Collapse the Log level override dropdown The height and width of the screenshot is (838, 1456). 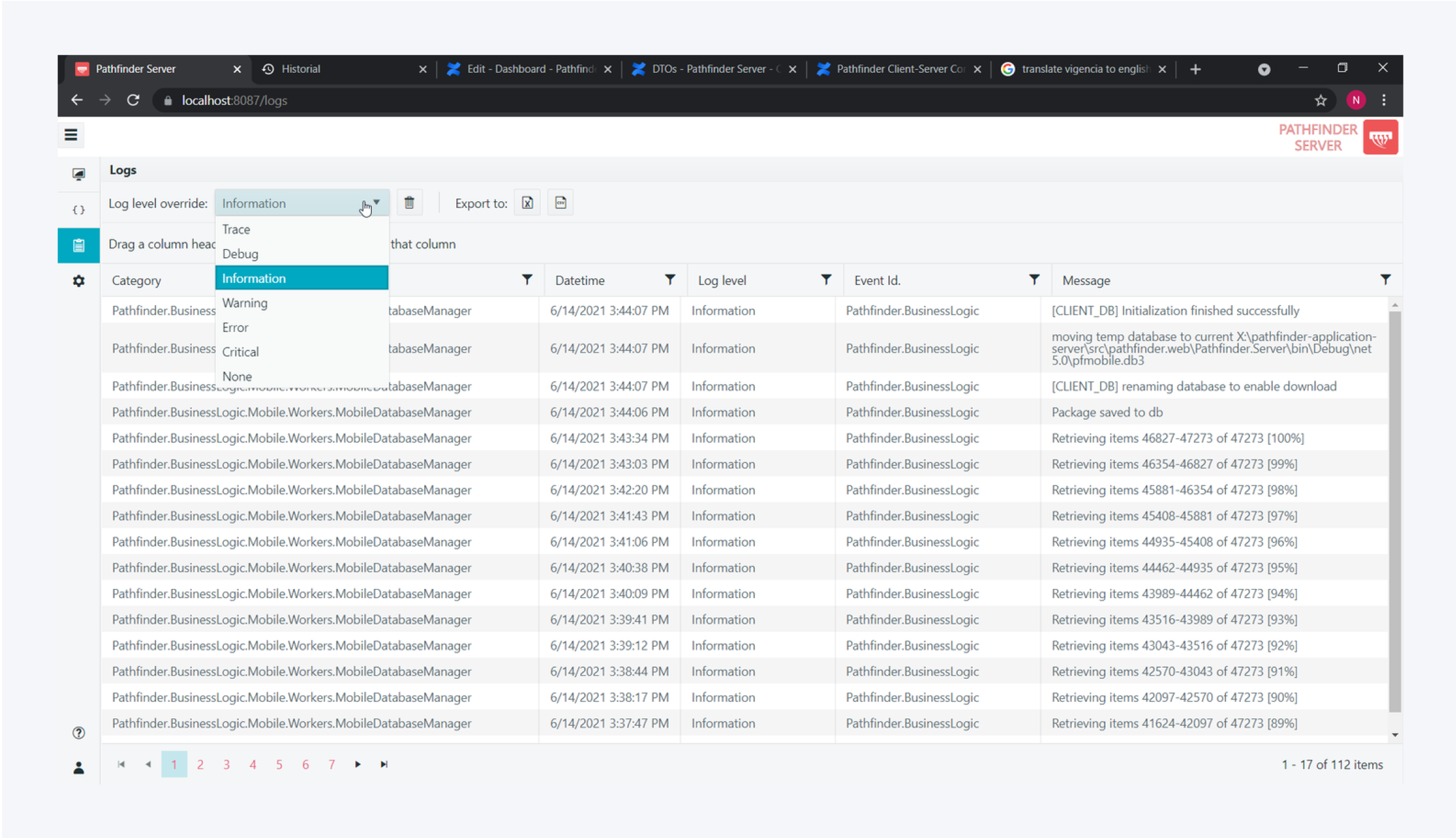point(376,203)
